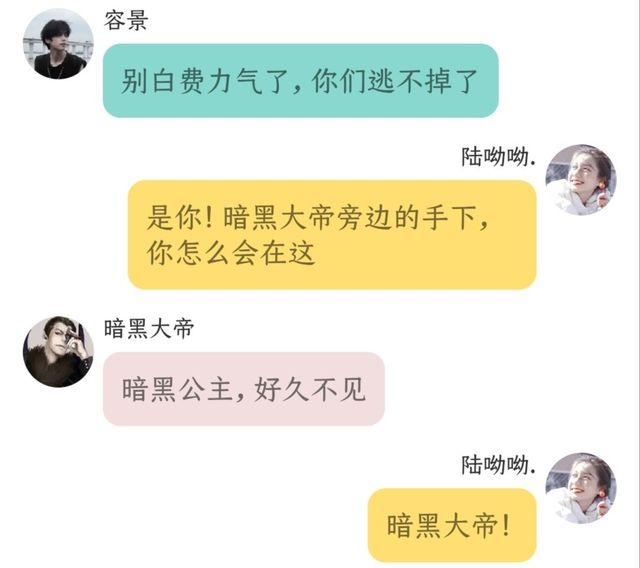
Task: Open 容景's profile avatar
Action: point(58,44)
